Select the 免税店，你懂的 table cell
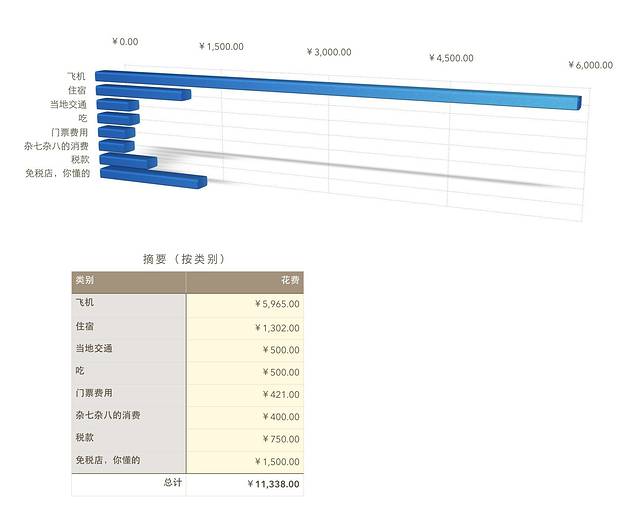Viewport: 639px width, 523px height. (x=128, y=461)
